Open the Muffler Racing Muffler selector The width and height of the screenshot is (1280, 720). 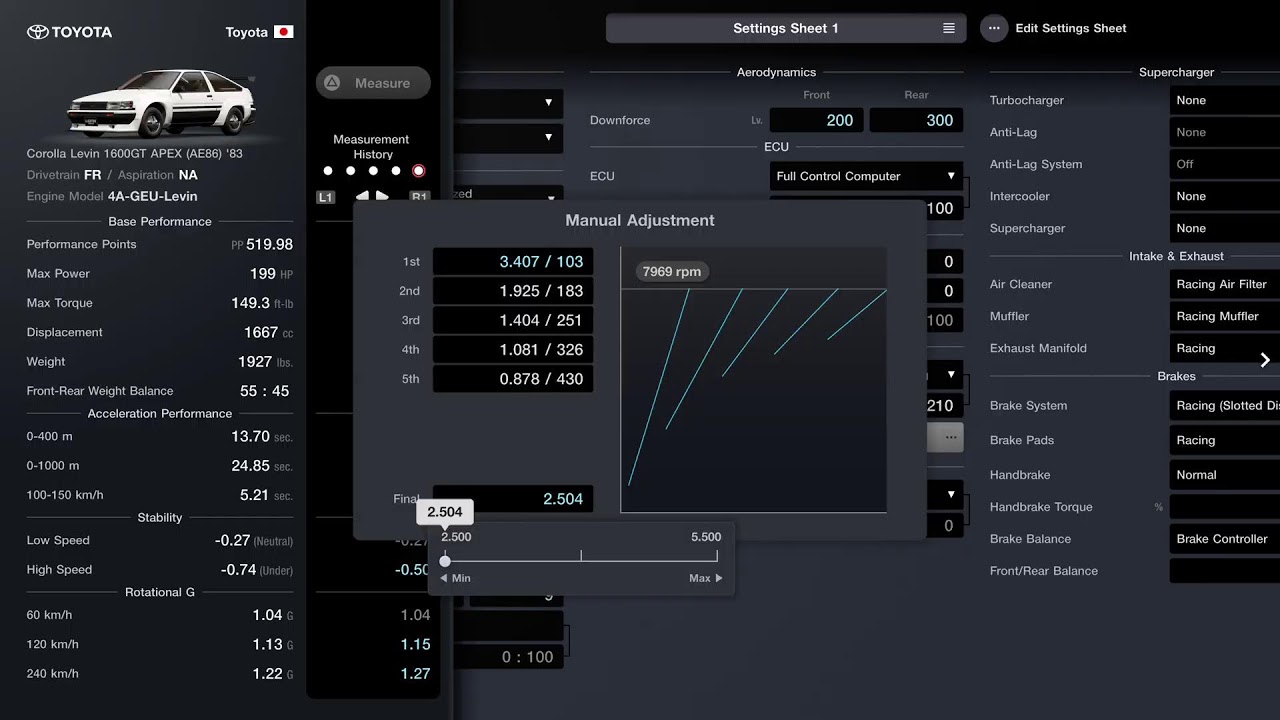coord(1225,316)
